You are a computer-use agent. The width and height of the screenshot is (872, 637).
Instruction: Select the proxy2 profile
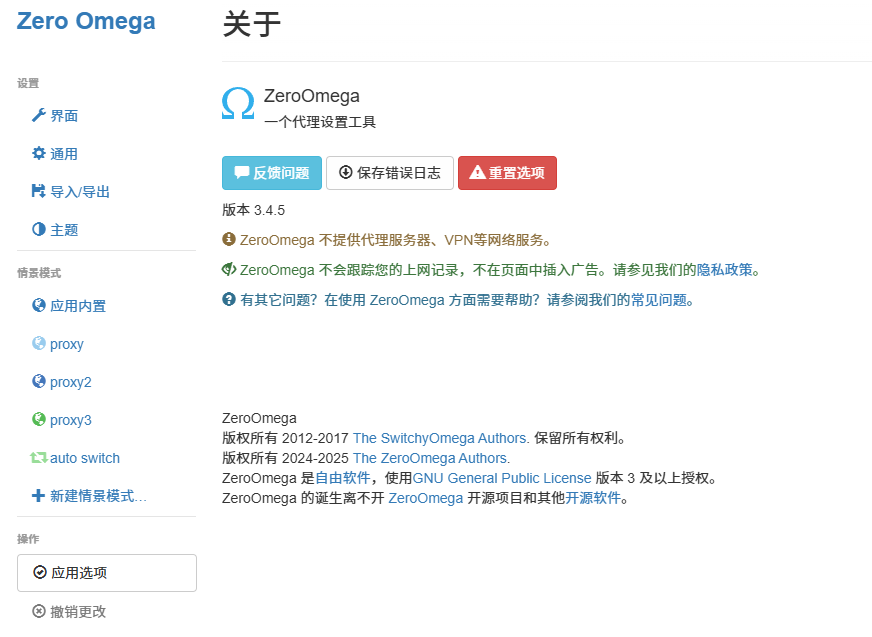(x=68, y=381)
